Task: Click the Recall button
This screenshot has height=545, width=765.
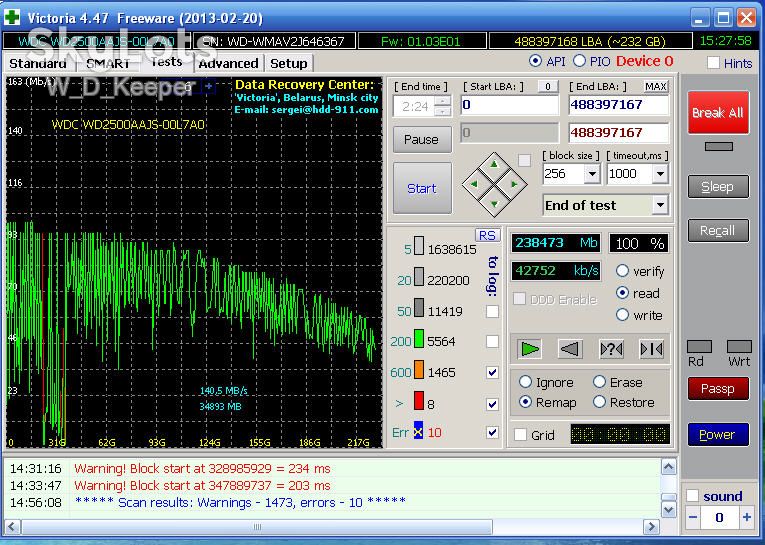Action: pyautogui.click(x=718, y=230)
